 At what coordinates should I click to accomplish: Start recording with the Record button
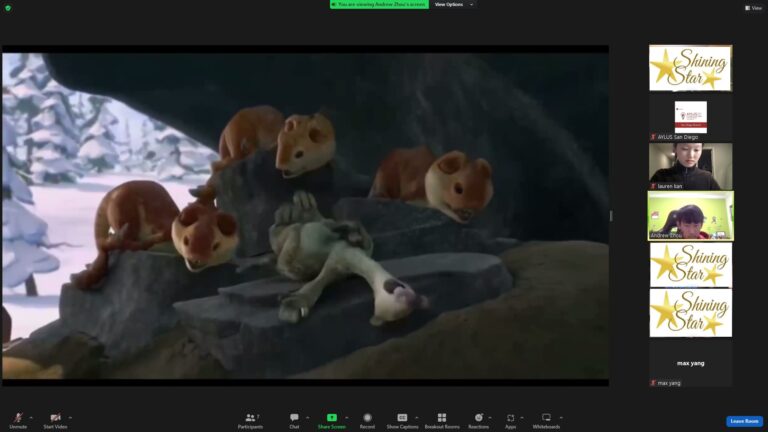pos(367,420)
